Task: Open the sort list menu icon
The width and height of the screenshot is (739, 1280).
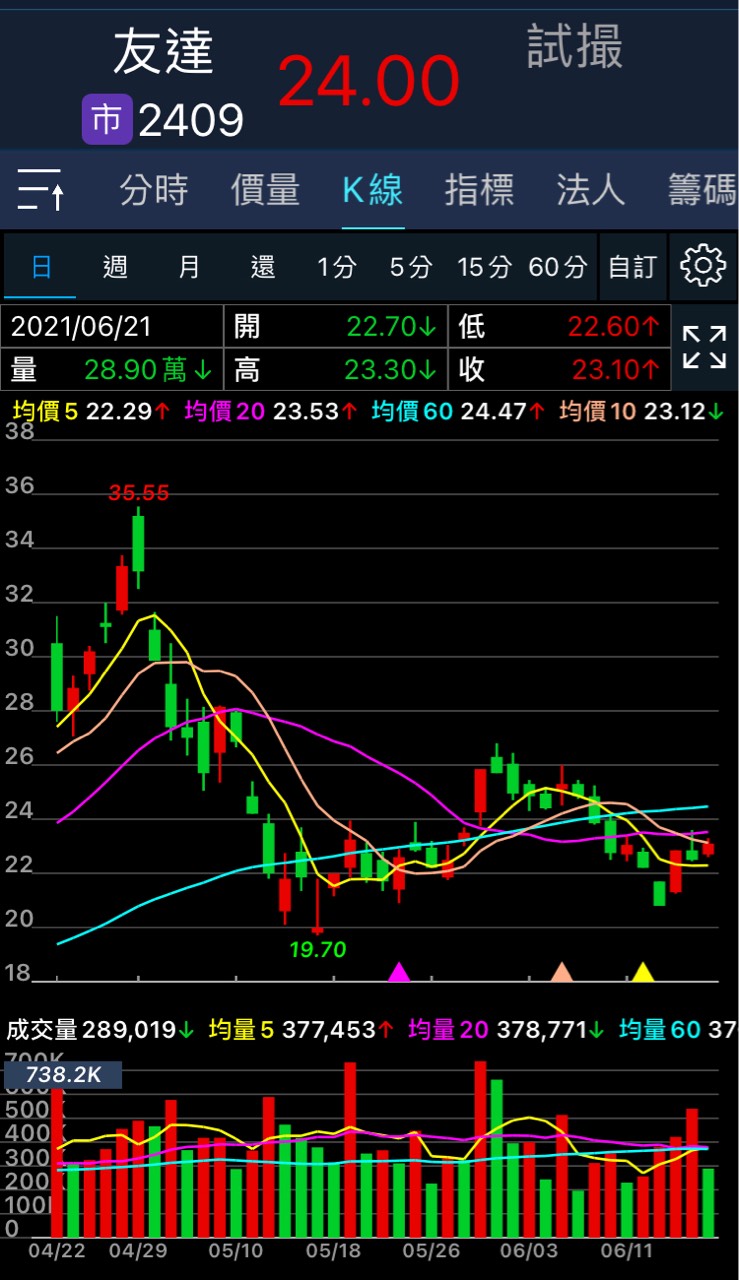Action: point(41,189)
